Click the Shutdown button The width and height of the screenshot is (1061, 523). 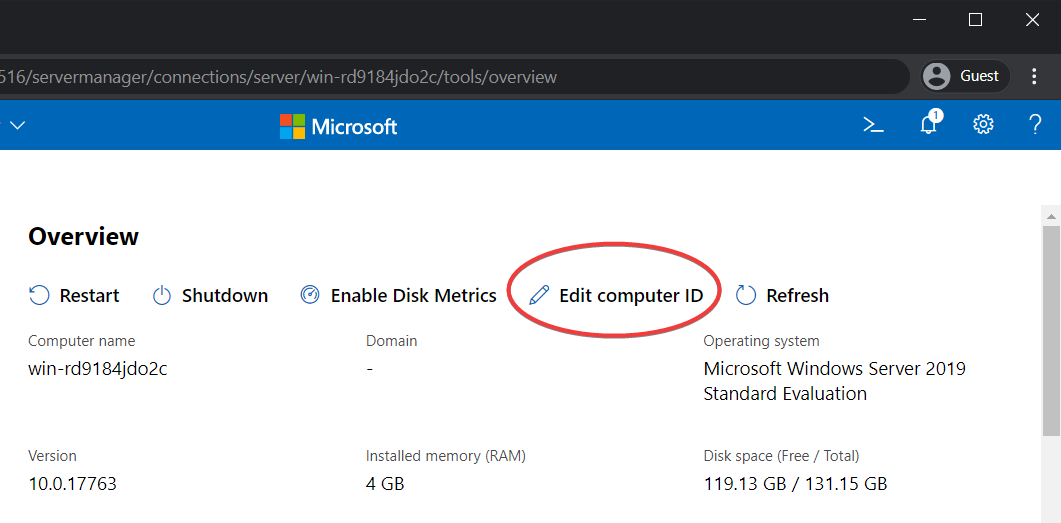(210, 296)
